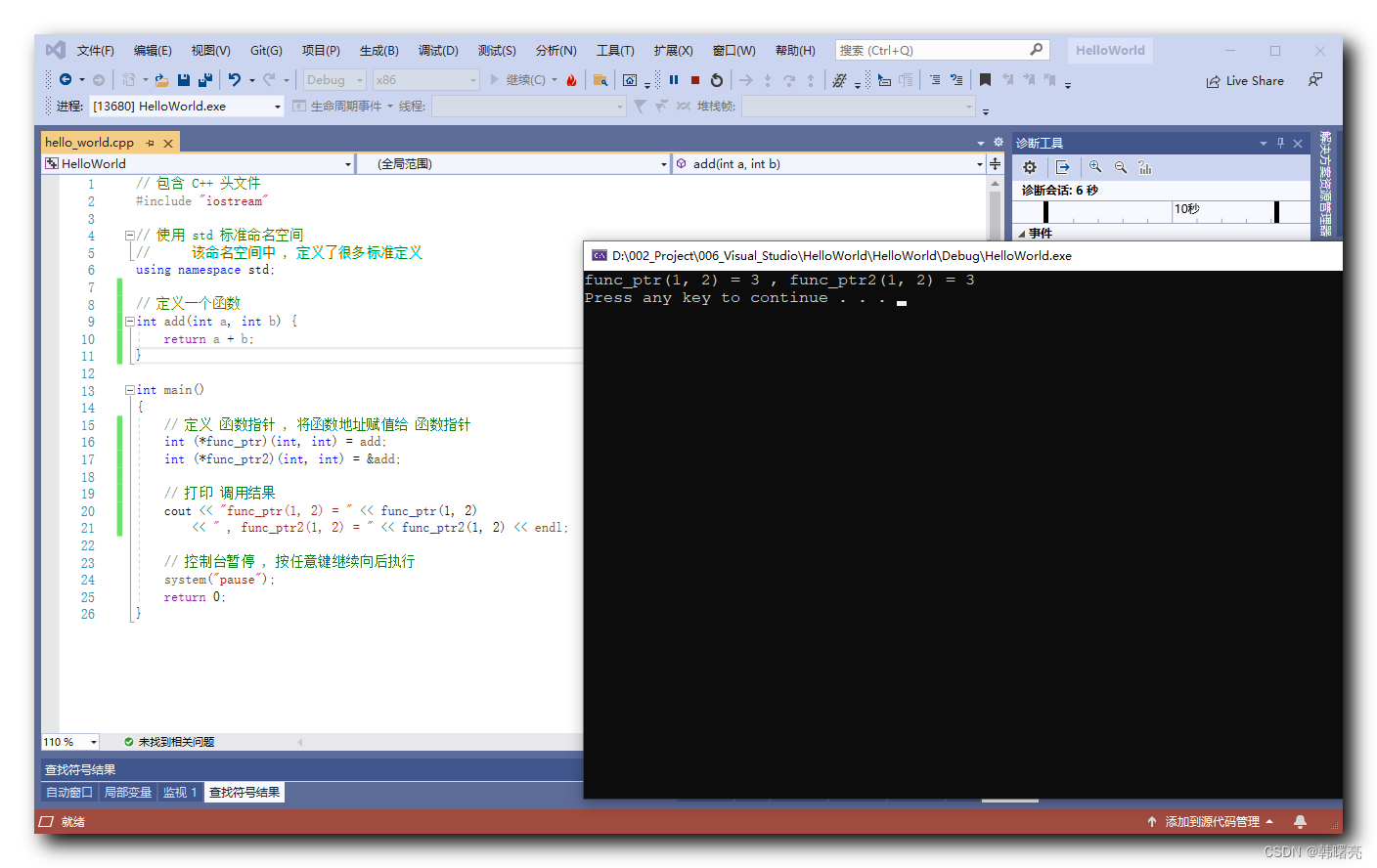
Task: Save the current file with the disk icon
Action: pyautogui.click(x=184, y=80)
